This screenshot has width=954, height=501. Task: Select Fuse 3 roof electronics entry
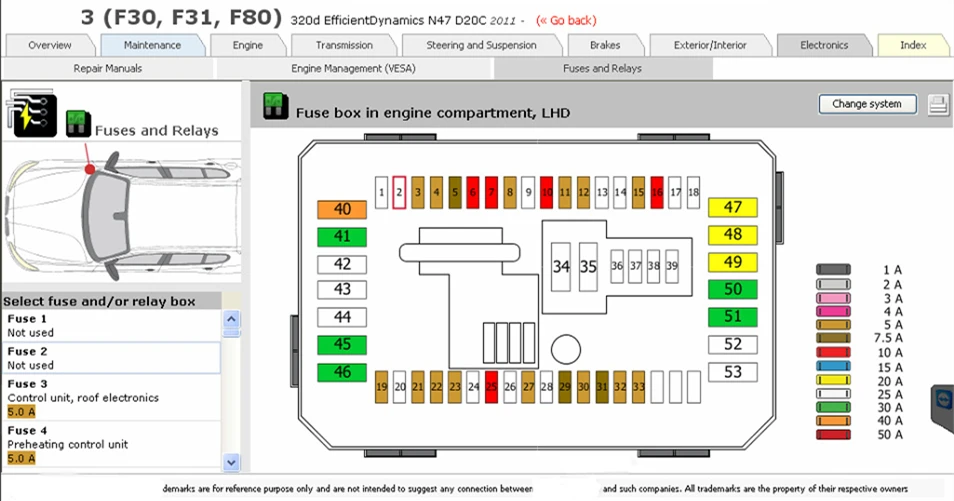[111, 398]
